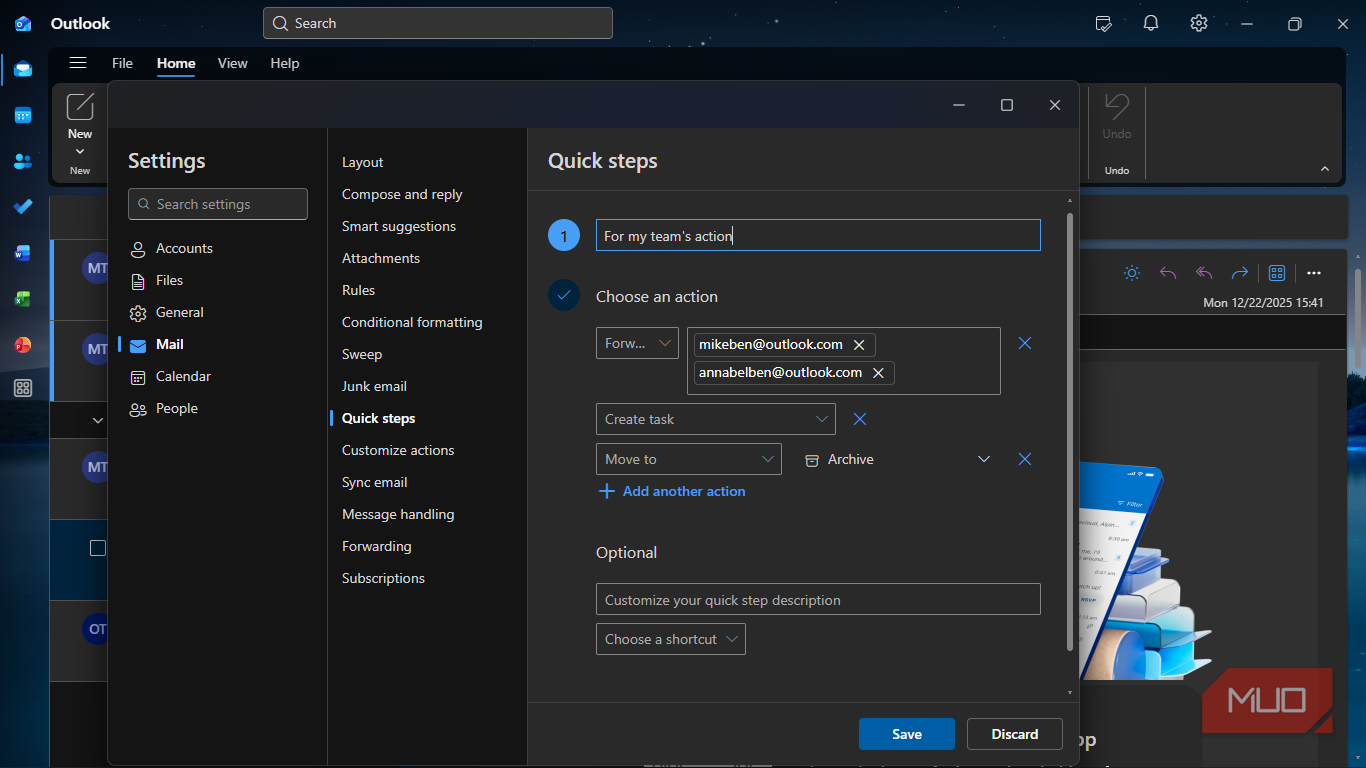Click the Reply arrow in message header

coord(1168,273)
